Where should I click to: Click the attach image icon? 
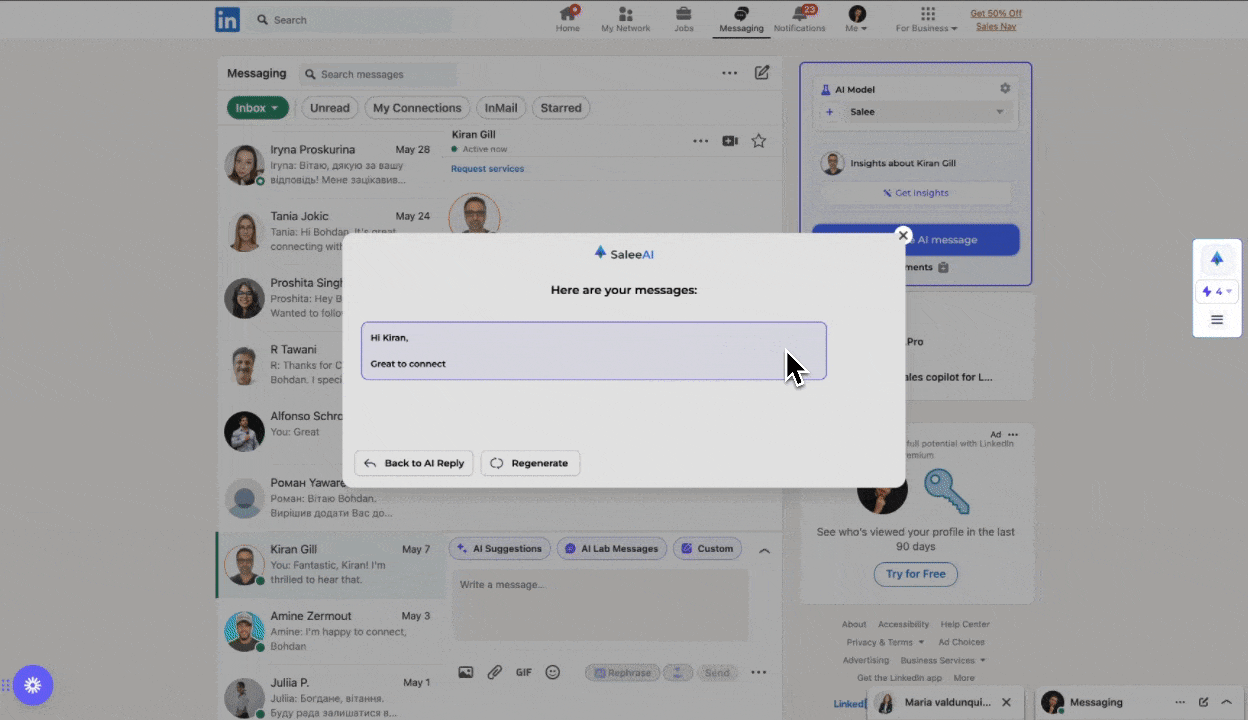pos(466,673)
